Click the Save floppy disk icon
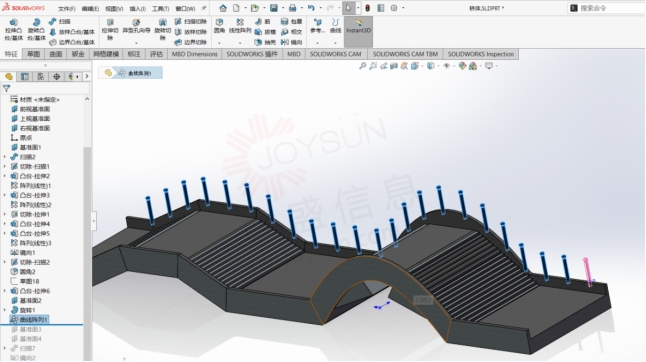Viewport: 646px width, 362px height. pyautogui.click(x=274, y=8)
